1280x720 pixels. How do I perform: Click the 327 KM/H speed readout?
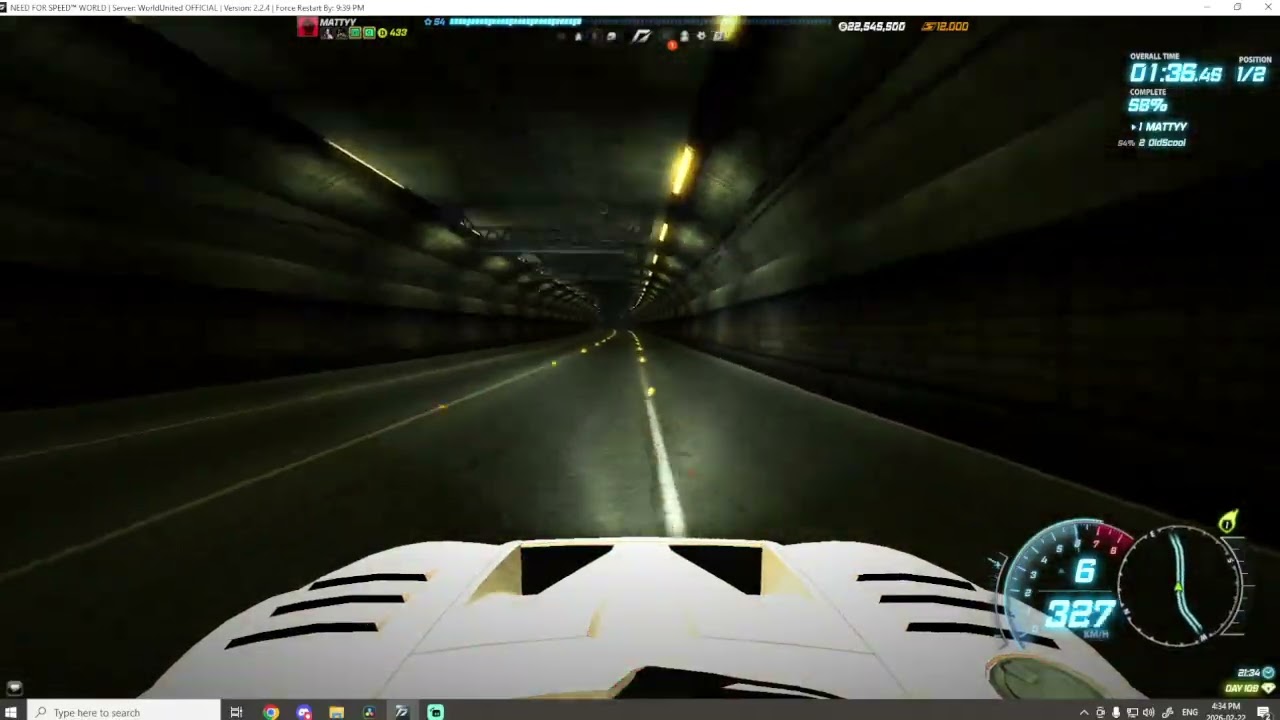(x=1079, y=615)
